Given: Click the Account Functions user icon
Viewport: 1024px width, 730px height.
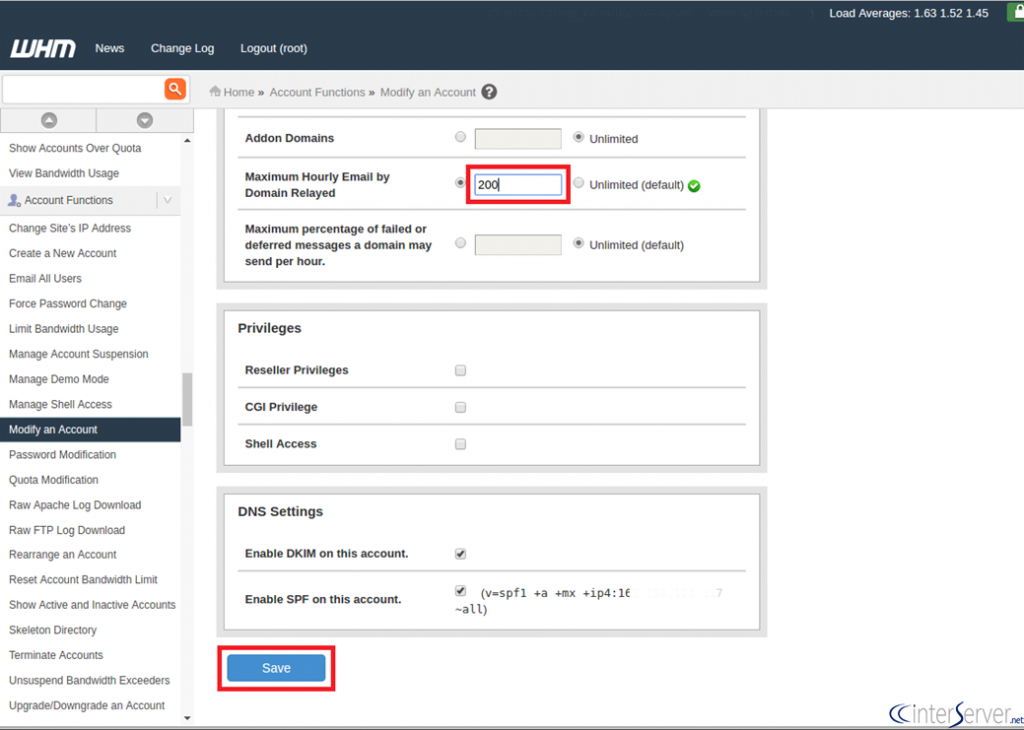Looking at the screenshot, I should pyautogui.click(x=15, y=200).
